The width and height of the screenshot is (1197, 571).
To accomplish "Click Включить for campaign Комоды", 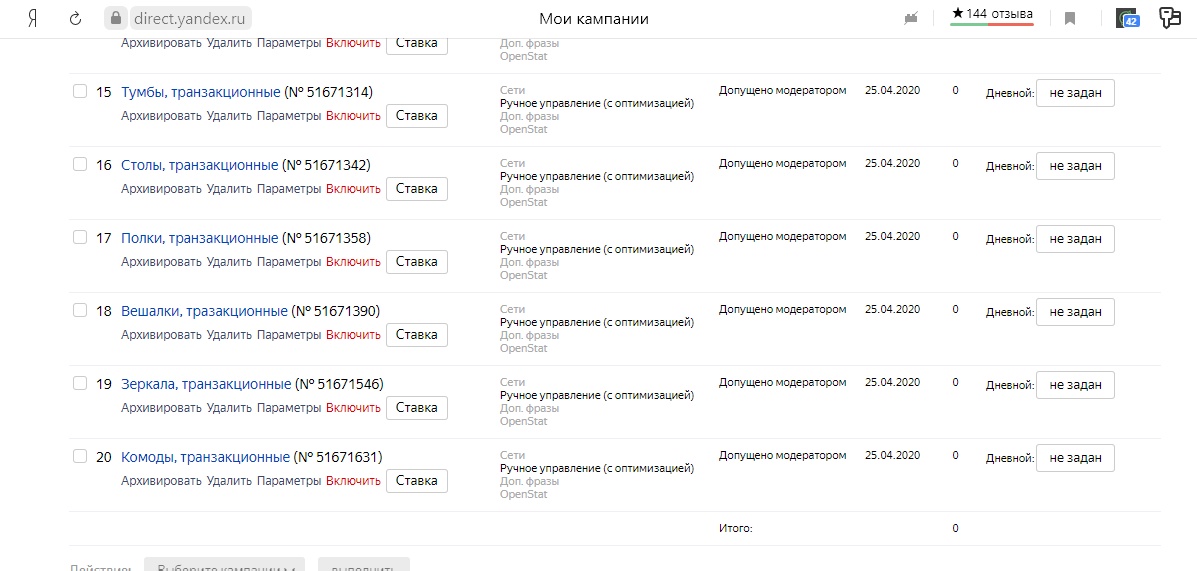I will [353, 481].
